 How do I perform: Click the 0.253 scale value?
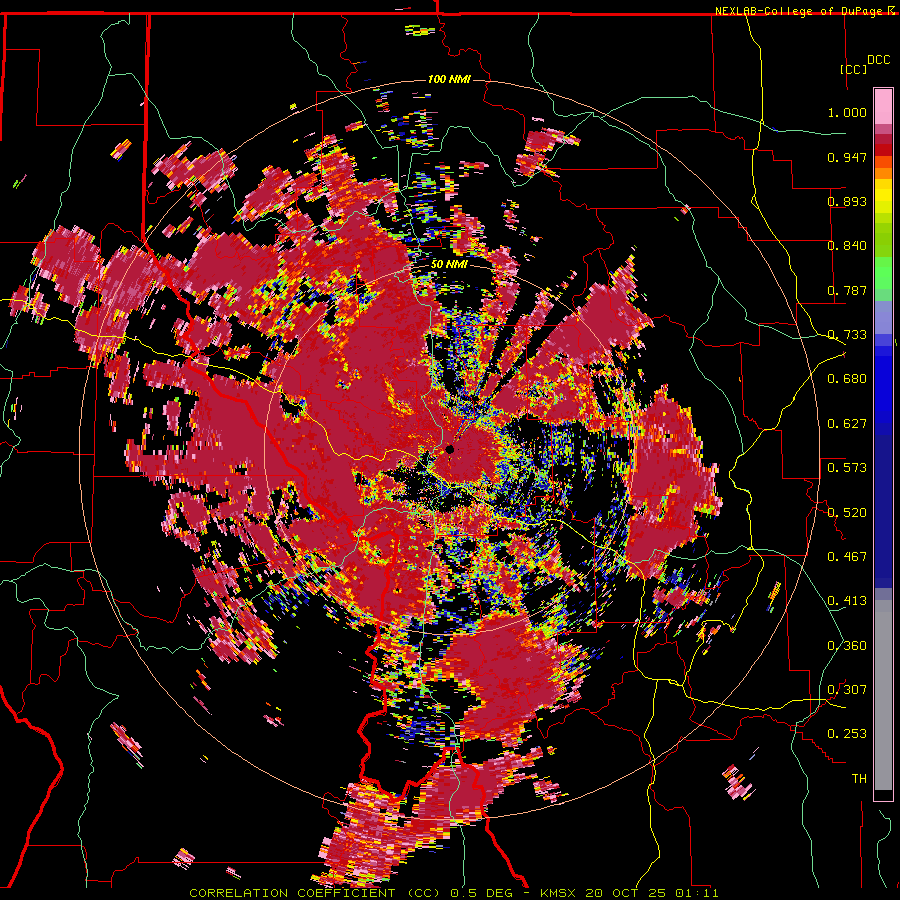click(847, 734)
